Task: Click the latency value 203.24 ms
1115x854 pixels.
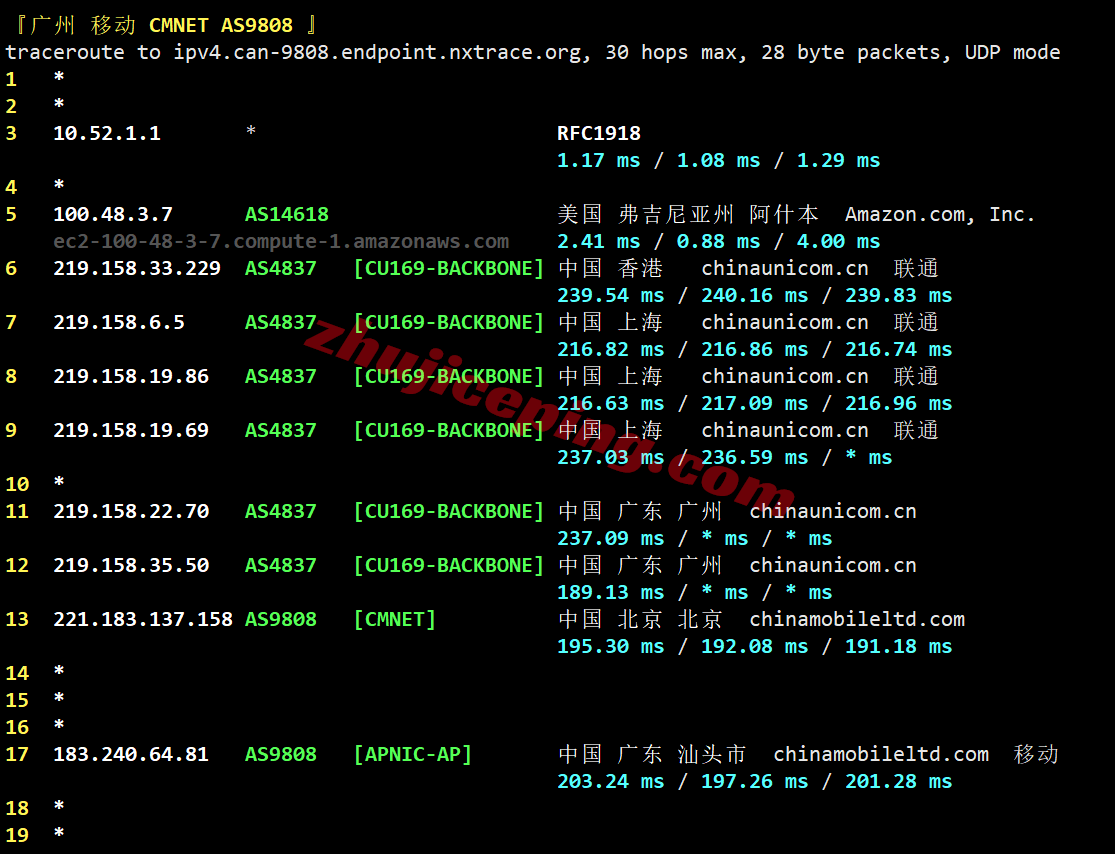Action: [610, 782]
